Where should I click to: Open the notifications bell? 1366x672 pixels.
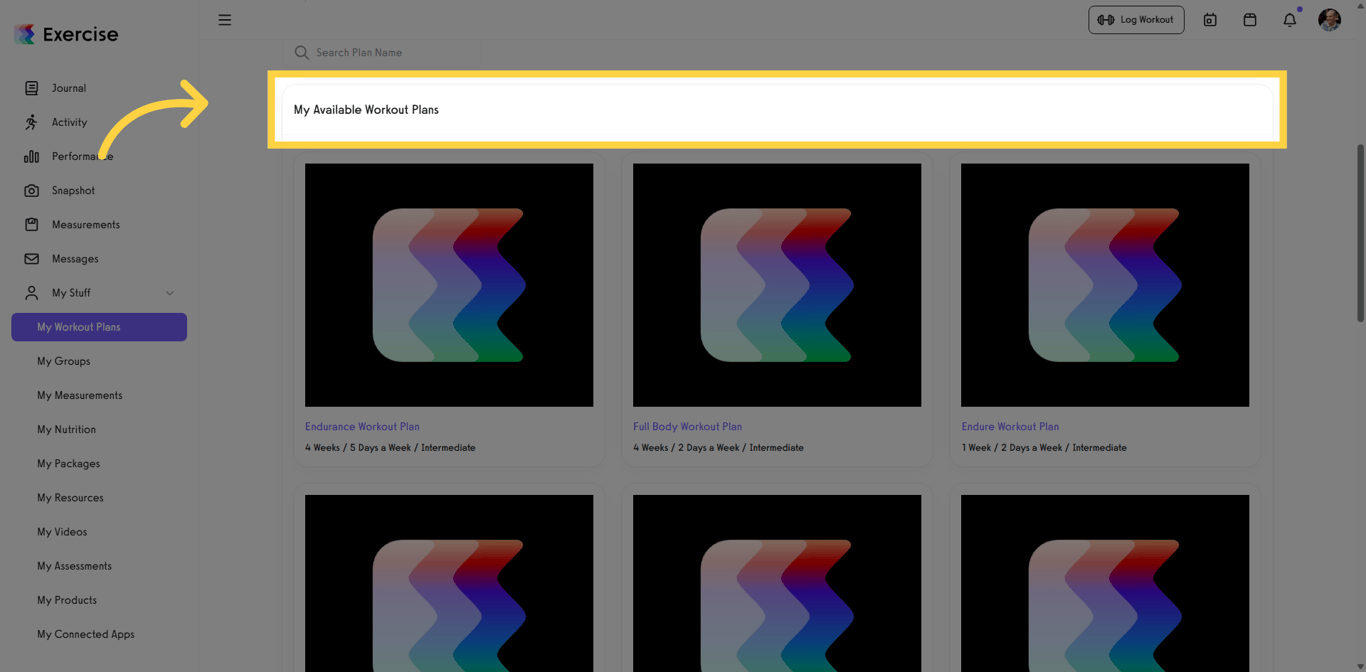(x=1290, y=20)
